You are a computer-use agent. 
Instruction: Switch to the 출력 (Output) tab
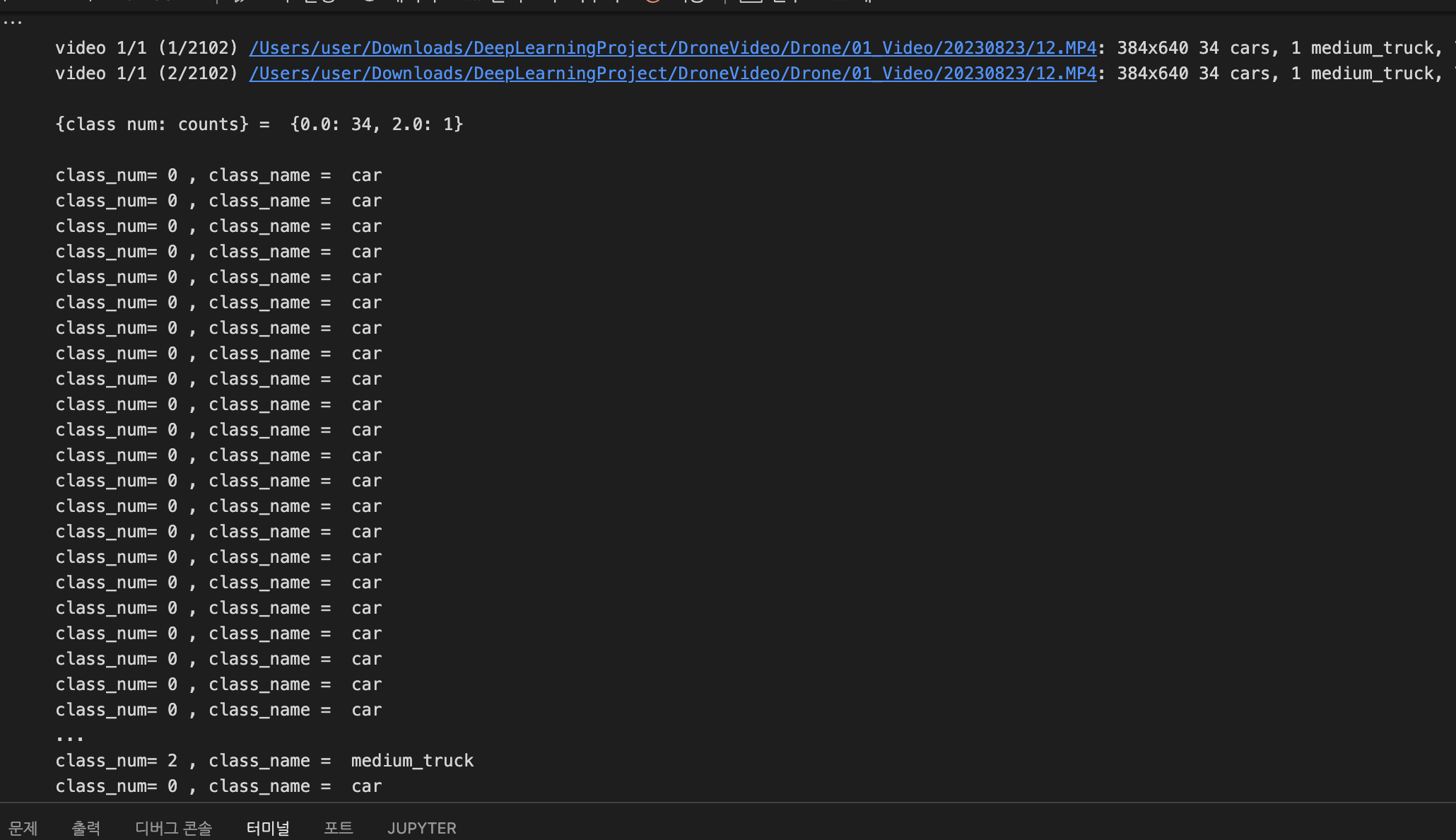pyautogui.click(x=87, y=828)
